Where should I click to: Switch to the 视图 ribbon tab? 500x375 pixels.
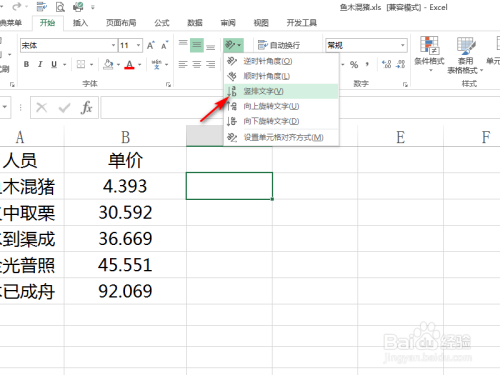pos(261,23)
